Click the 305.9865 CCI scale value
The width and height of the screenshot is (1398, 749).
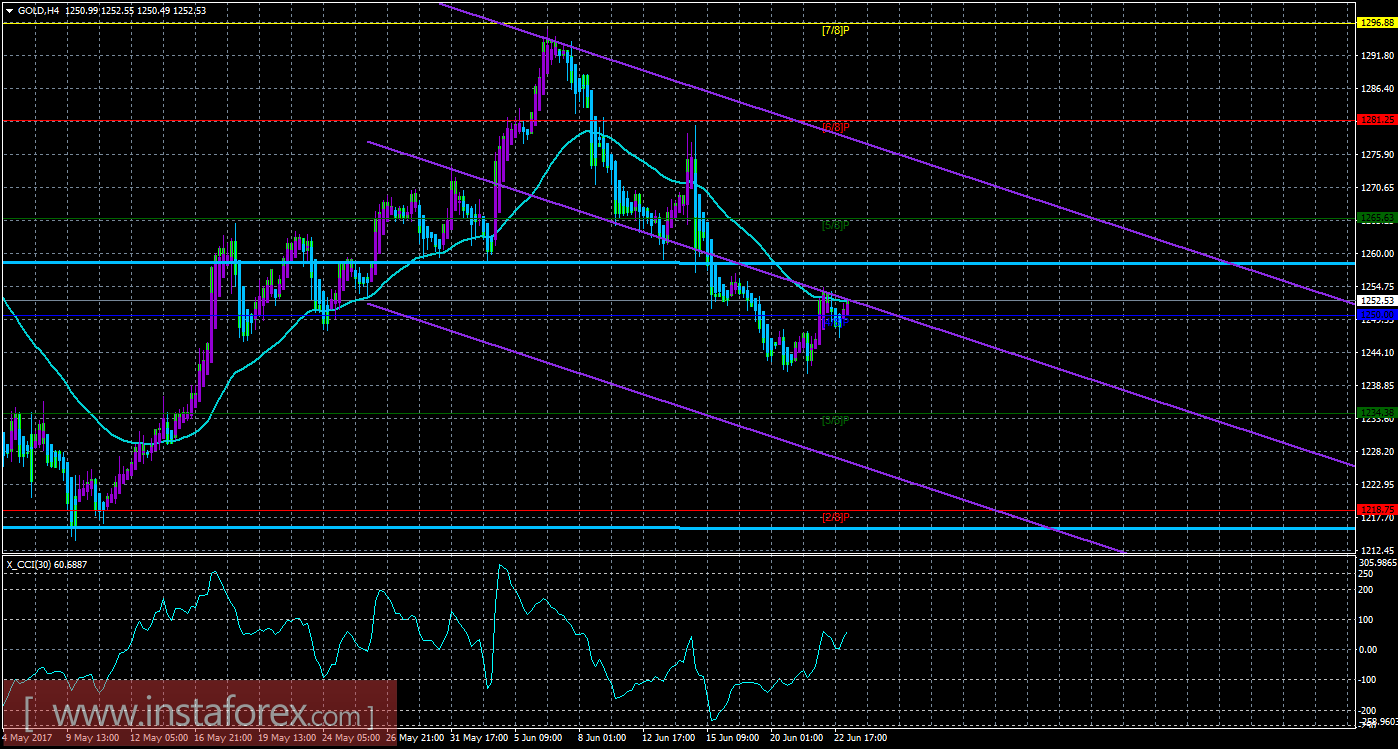1378,563
